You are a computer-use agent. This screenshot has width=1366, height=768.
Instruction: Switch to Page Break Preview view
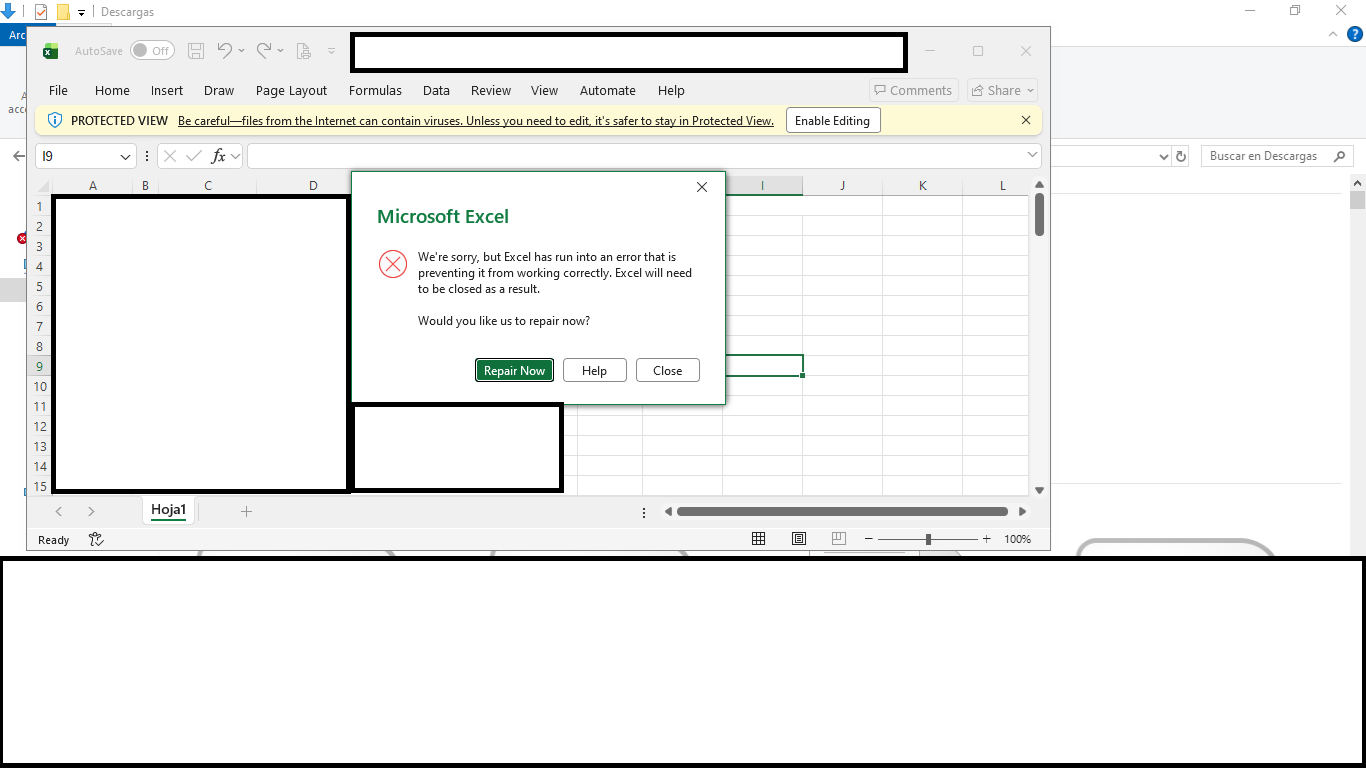coord(839,539)
